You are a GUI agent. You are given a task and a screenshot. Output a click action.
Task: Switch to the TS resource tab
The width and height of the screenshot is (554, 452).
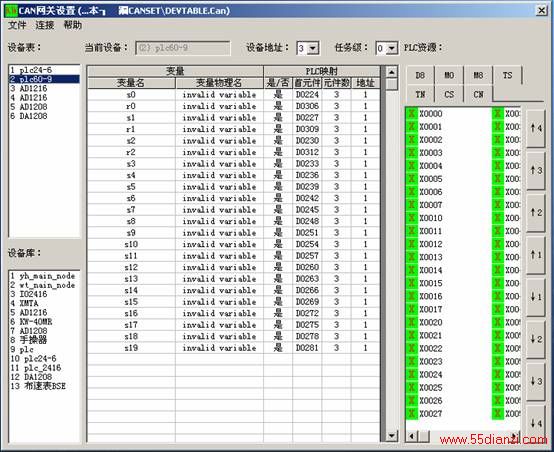507,75
